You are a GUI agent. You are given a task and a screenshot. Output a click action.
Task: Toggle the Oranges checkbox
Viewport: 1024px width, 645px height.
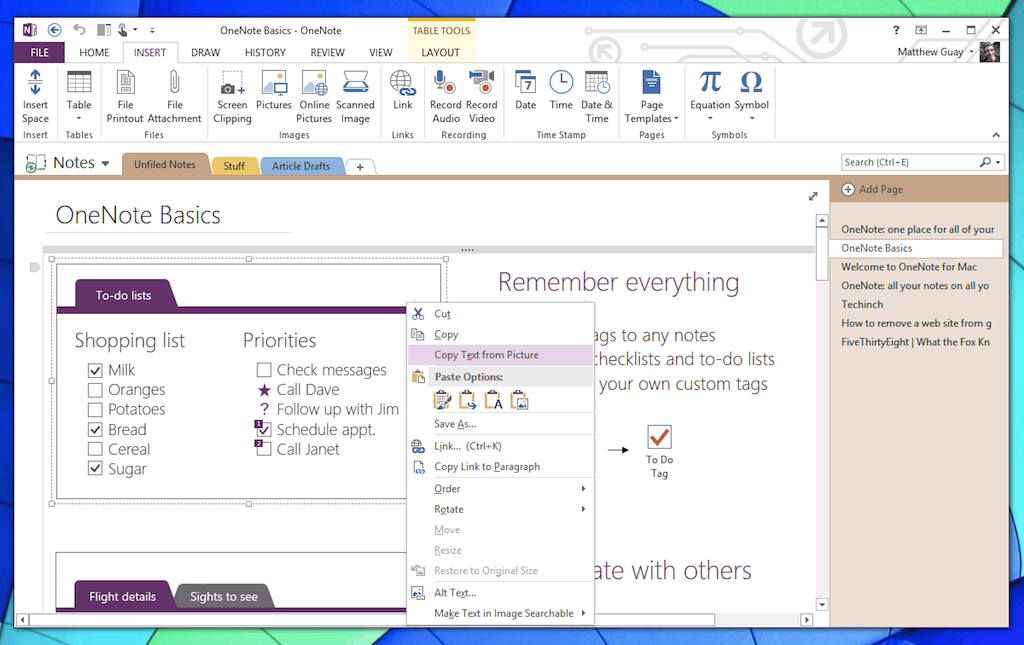[x=95, y=390]
